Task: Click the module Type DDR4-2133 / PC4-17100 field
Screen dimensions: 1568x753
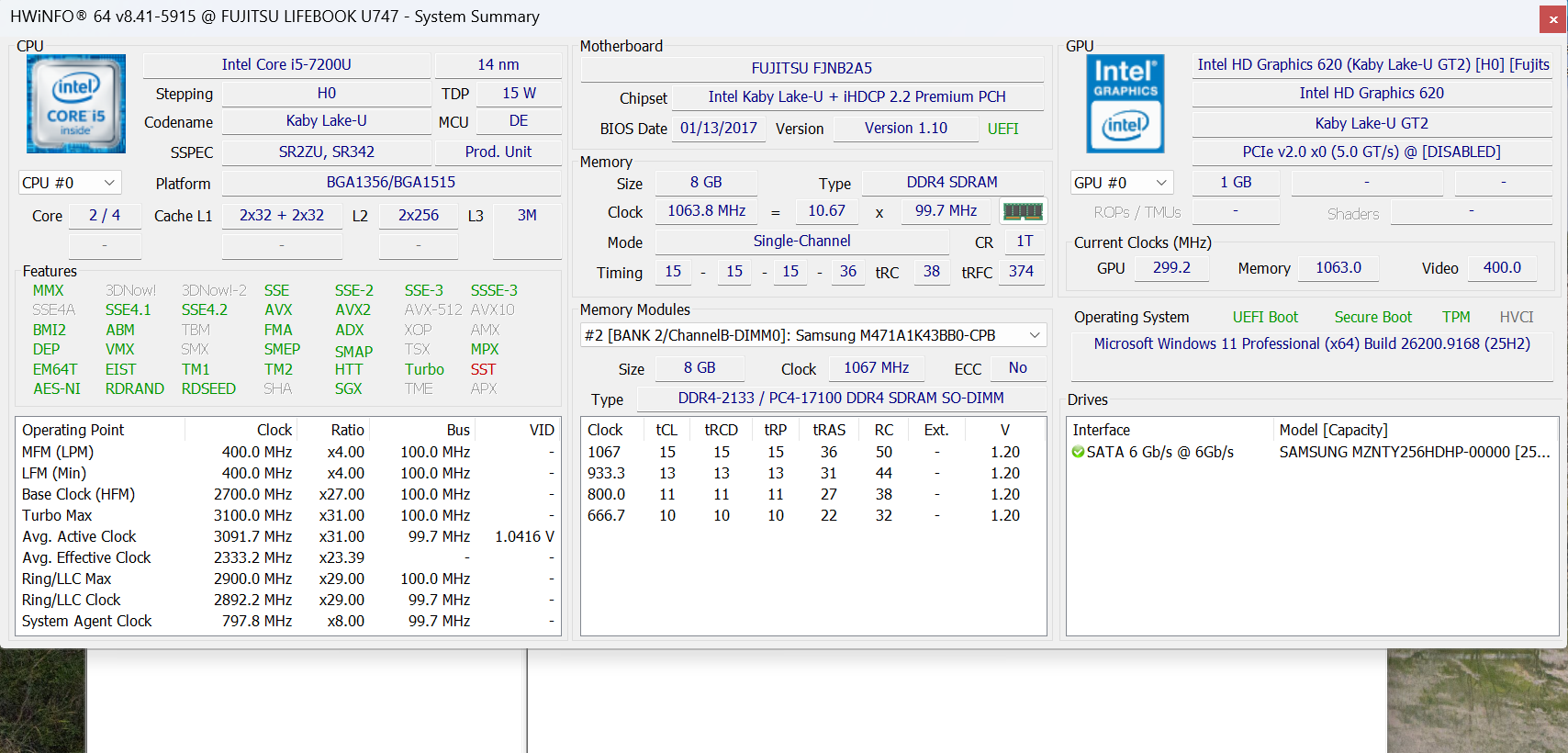Action: 841,398
